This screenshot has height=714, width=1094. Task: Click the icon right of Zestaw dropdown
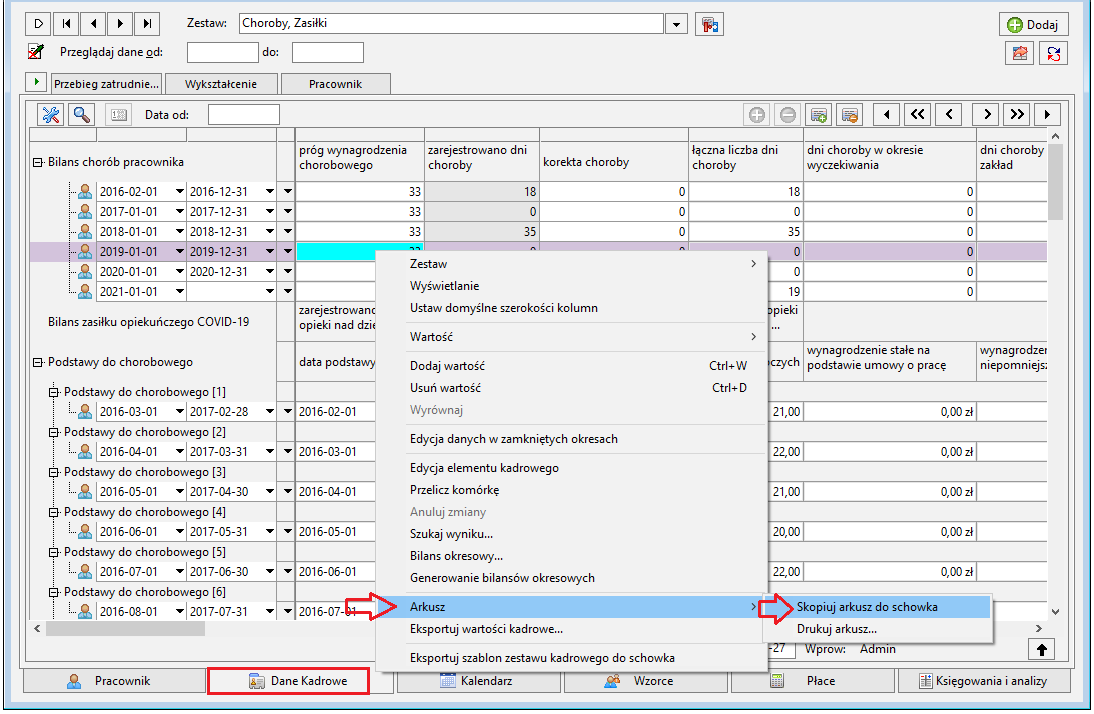(709, 24)
